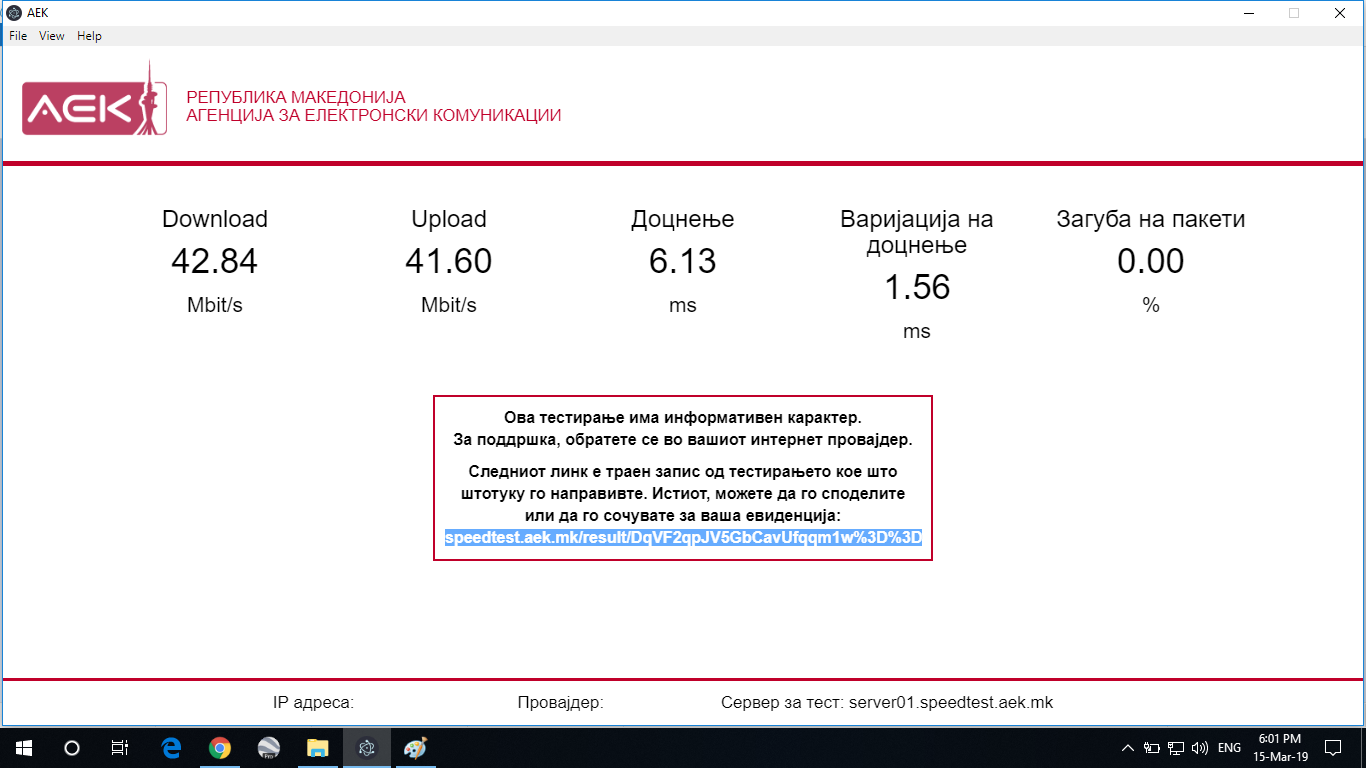Viewport: 1366px width, 768px height.
Task: Open the volume control tray icon
Action: point(1200,747)
